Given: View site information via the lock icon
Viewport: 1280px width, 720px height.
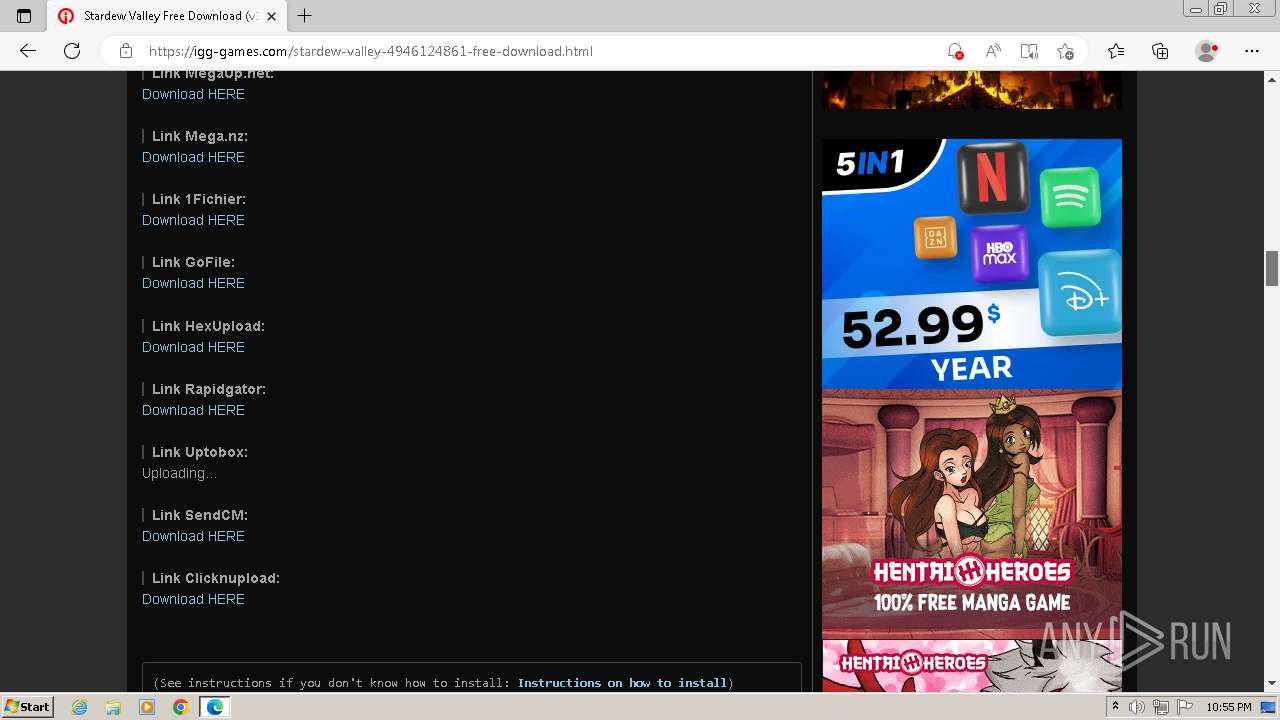Looking at the screenshot, I should tap(126, 51).
